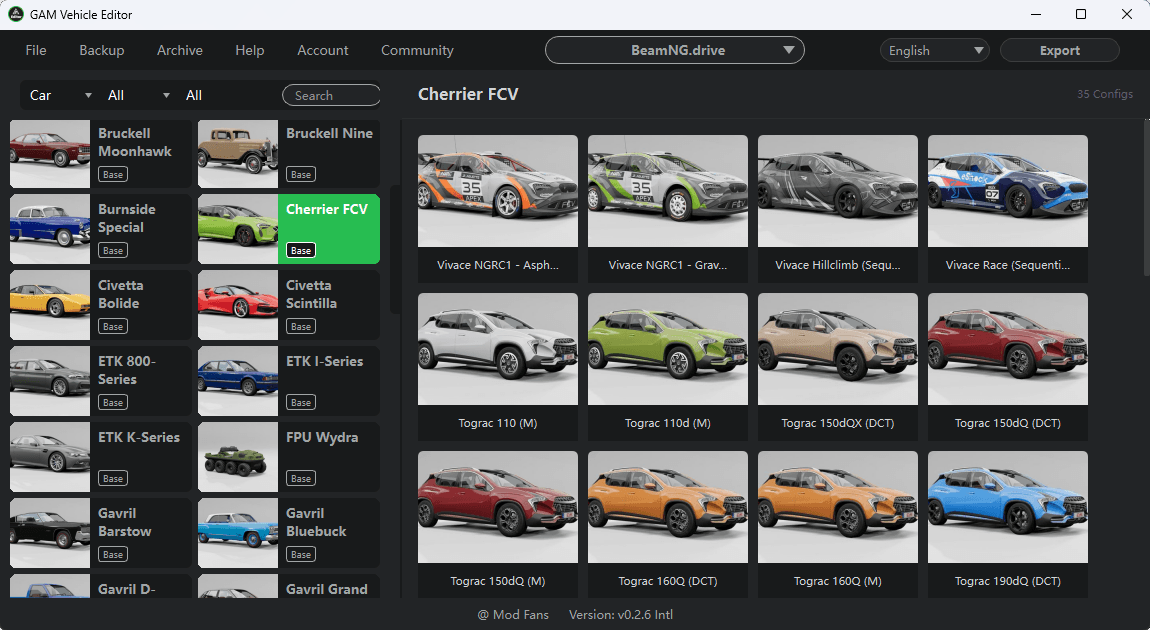Image resolution: width=1150 pixels, height=630 pixels.
Task: Open the Tograc 160Q (M) config
Action: click(838, 524)
